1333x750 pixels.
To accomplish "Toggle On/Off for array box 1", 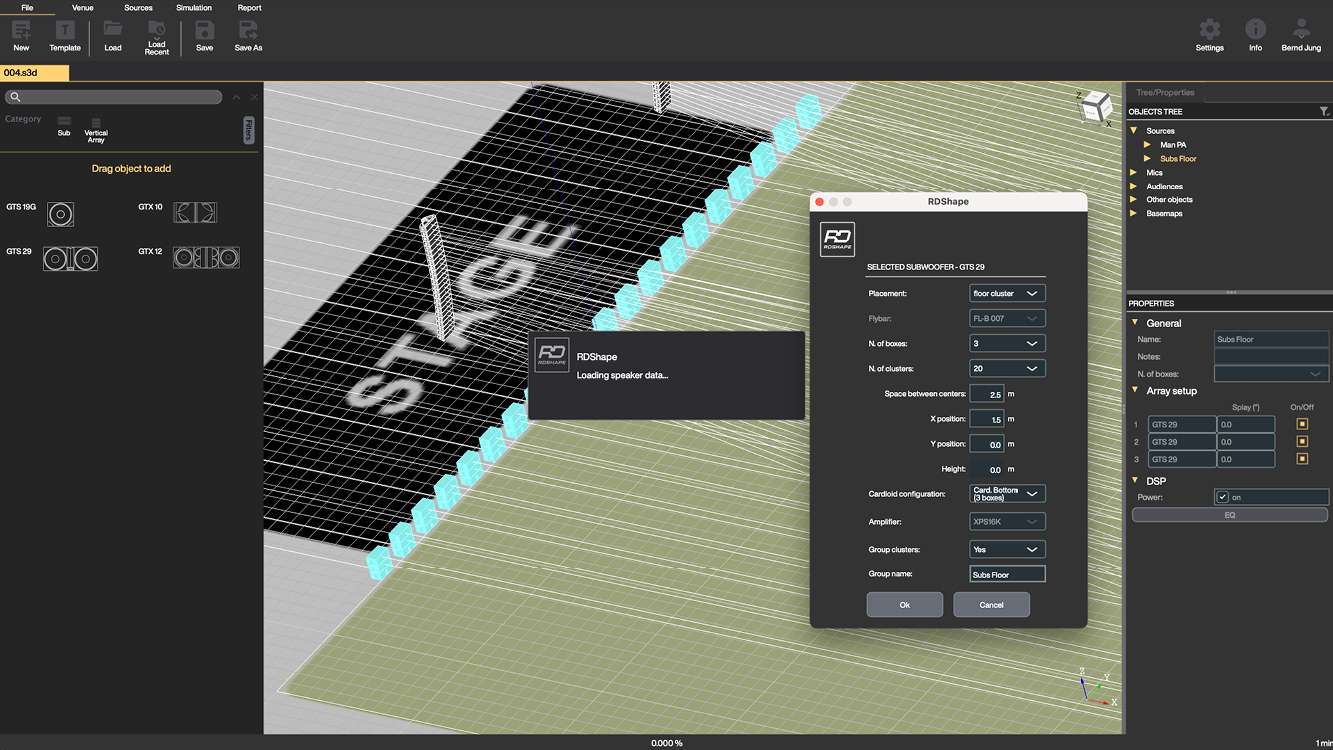I will (x=1302, y=424).
